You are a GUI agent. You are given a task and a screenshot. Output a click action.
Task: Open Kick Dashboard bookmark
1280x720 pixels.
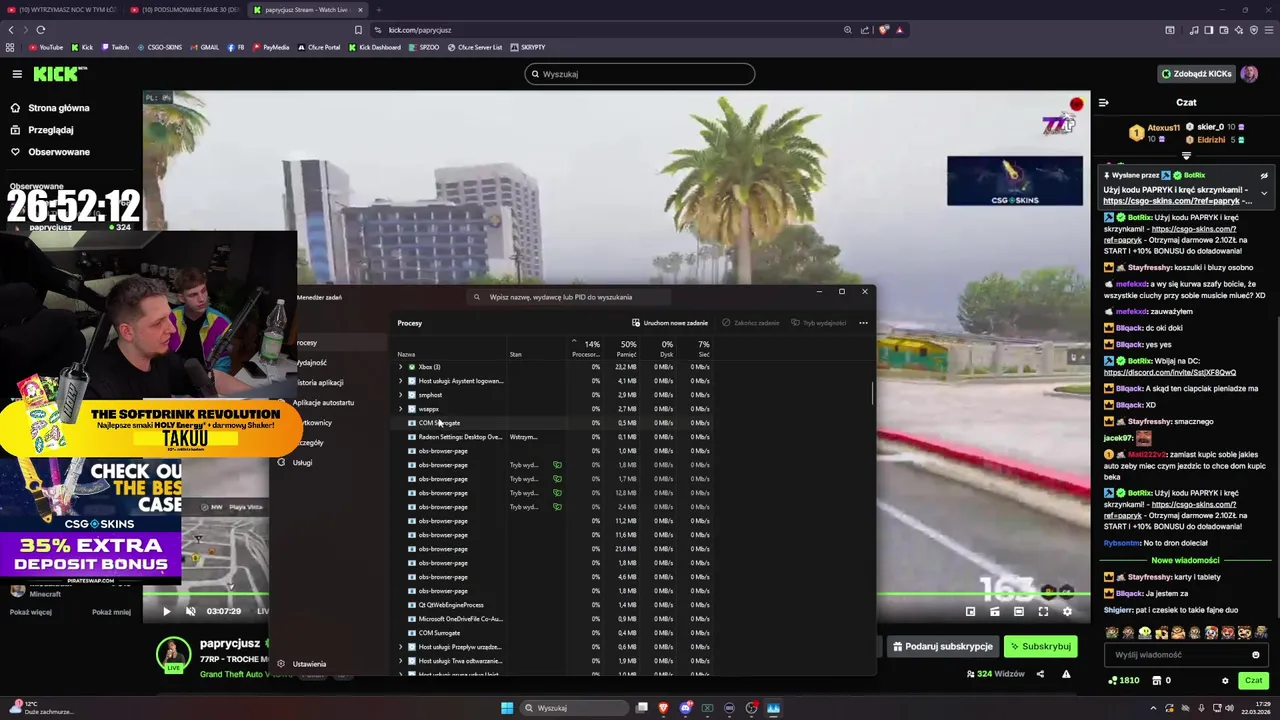pos(374,47)
